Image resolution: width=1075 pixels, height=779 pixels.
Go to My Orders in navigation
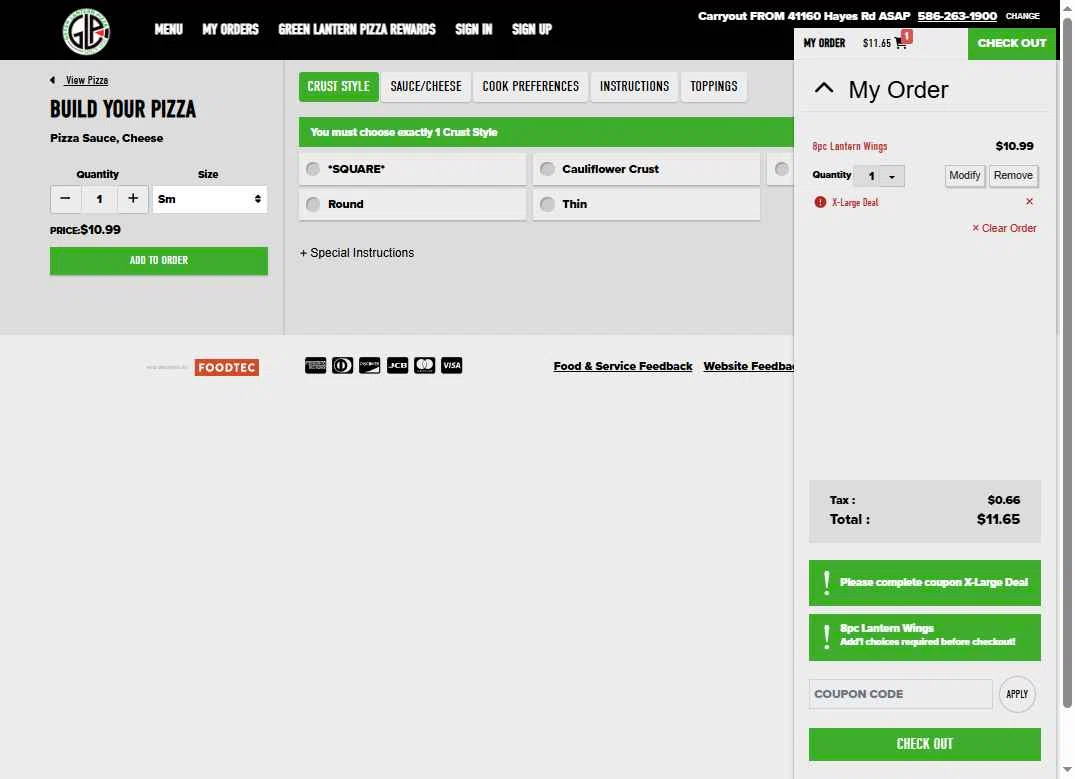[x=230, y=29]
